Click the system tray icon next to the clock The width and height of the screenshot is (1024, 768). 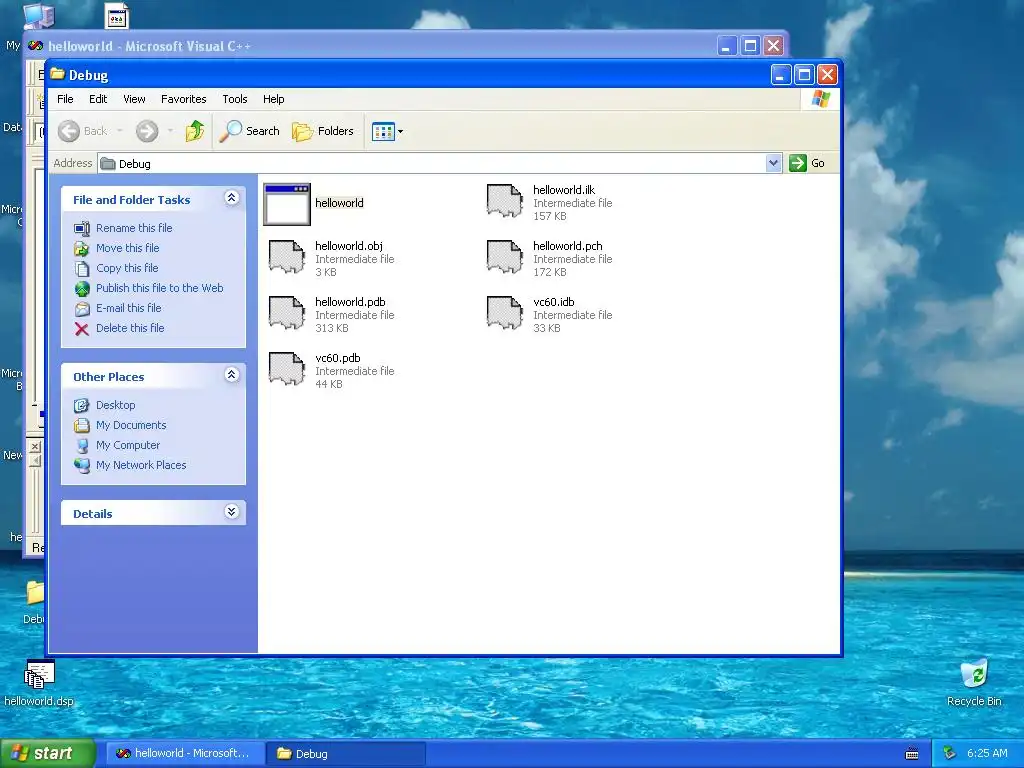click(950, 754)
